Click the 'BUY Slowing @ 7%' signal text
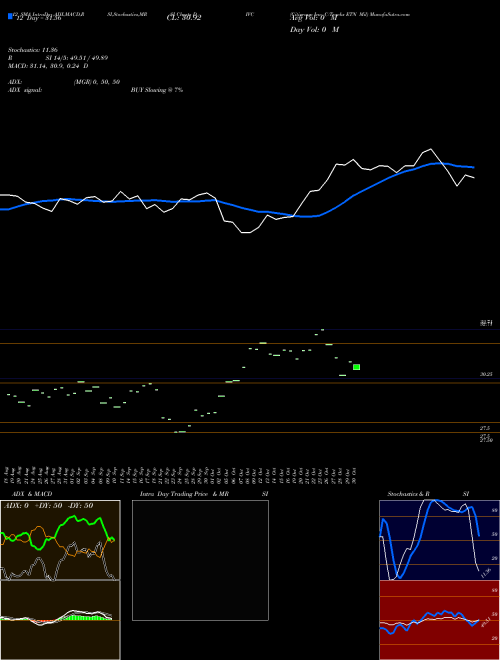The image size is (500, 660). point(157,90)
